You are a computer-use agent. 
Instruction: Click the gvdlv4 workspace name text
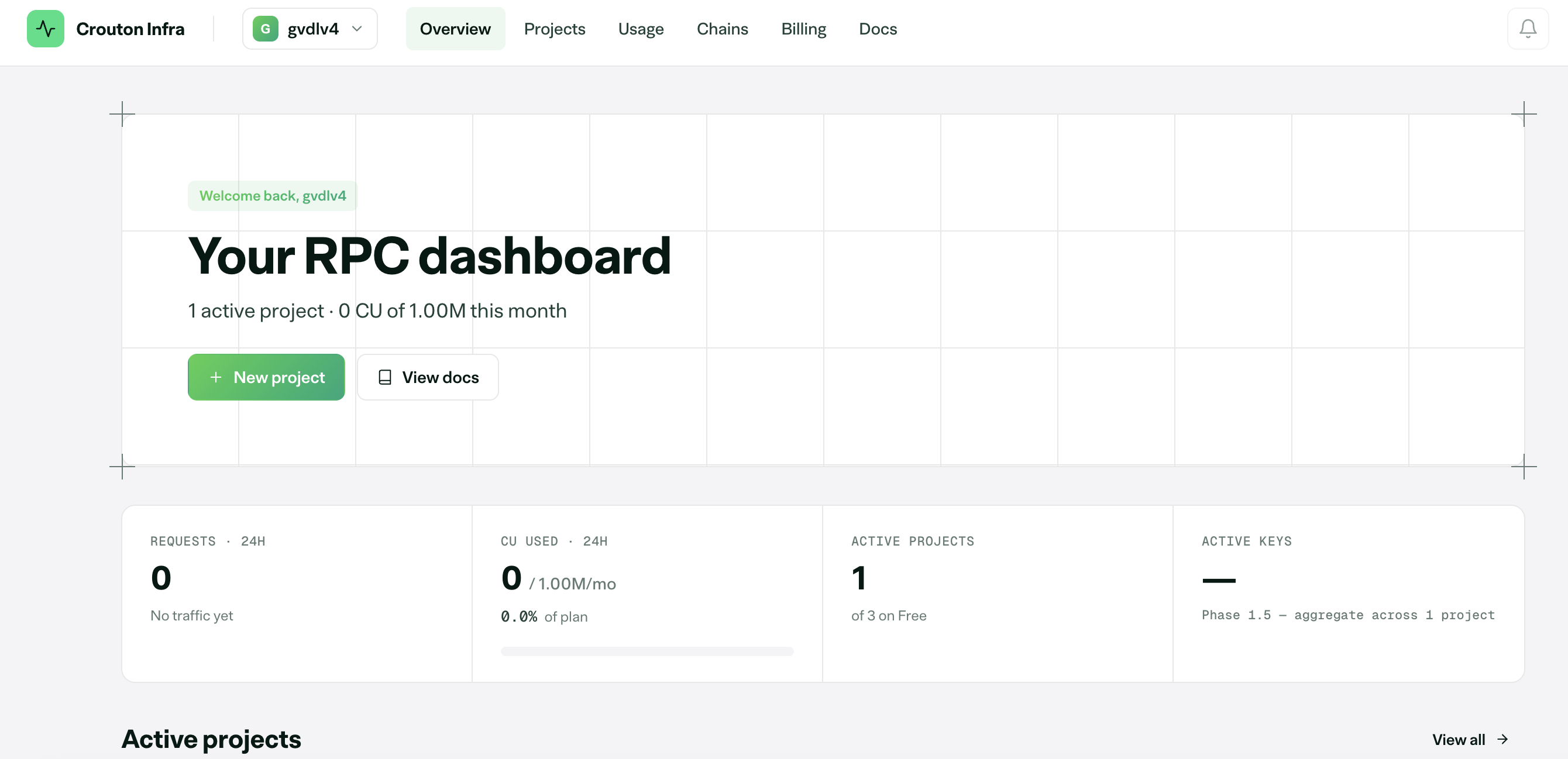313,29
